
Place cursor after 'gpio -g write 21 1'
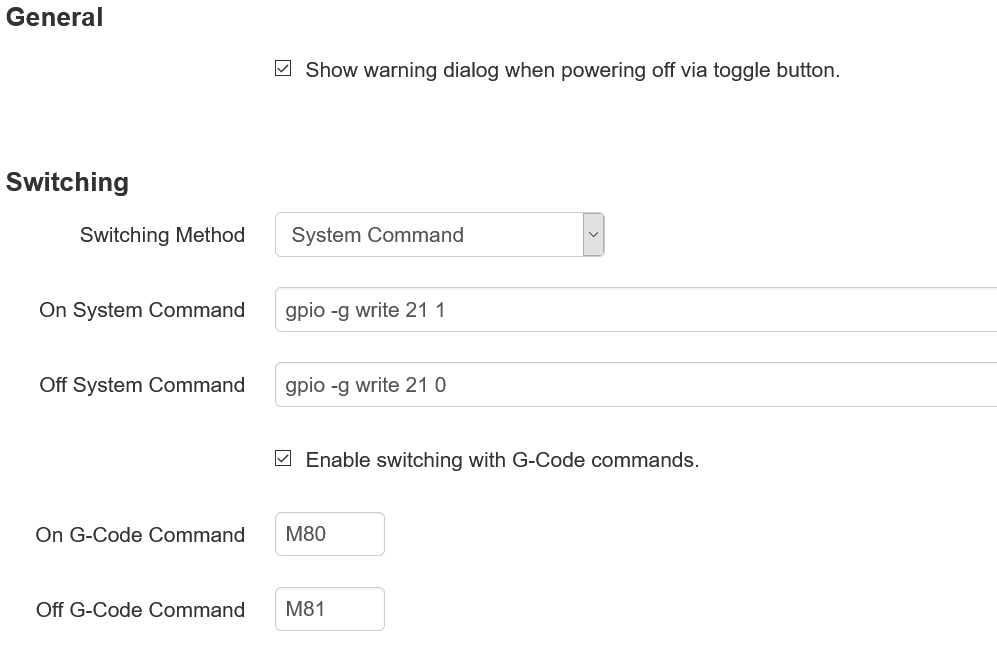pos(446,310)
